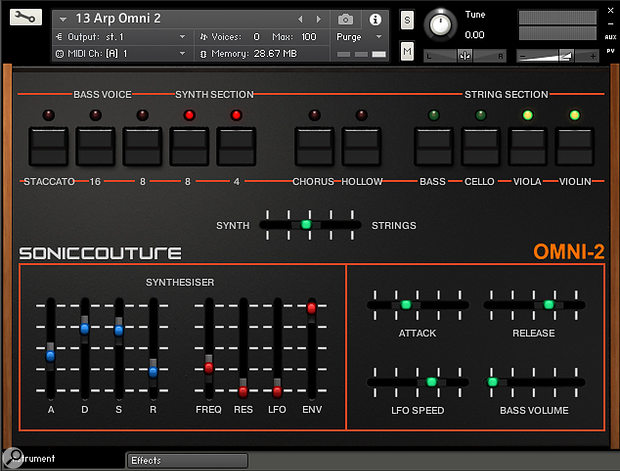The width and height of the screenshot is (620, 471).
Task: Click the LFO amount slider handle
Action: pyautogui.click(x=277, y=391)
